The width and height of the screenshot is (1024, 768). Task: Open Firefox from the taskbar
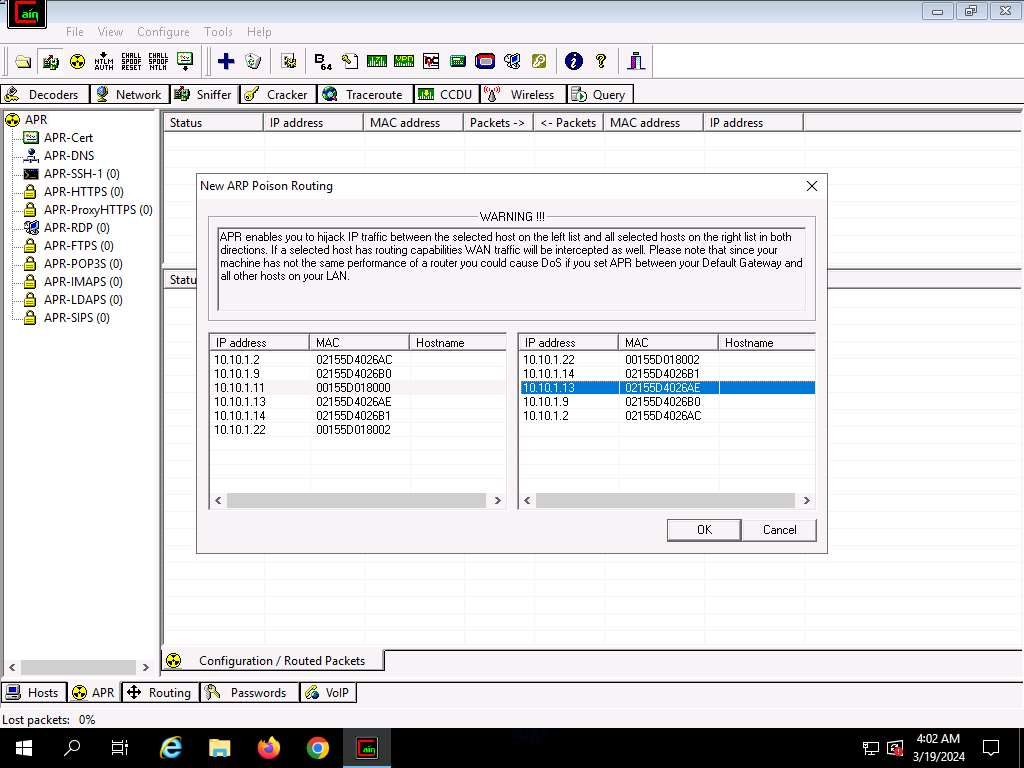click(x=269, y=748)
